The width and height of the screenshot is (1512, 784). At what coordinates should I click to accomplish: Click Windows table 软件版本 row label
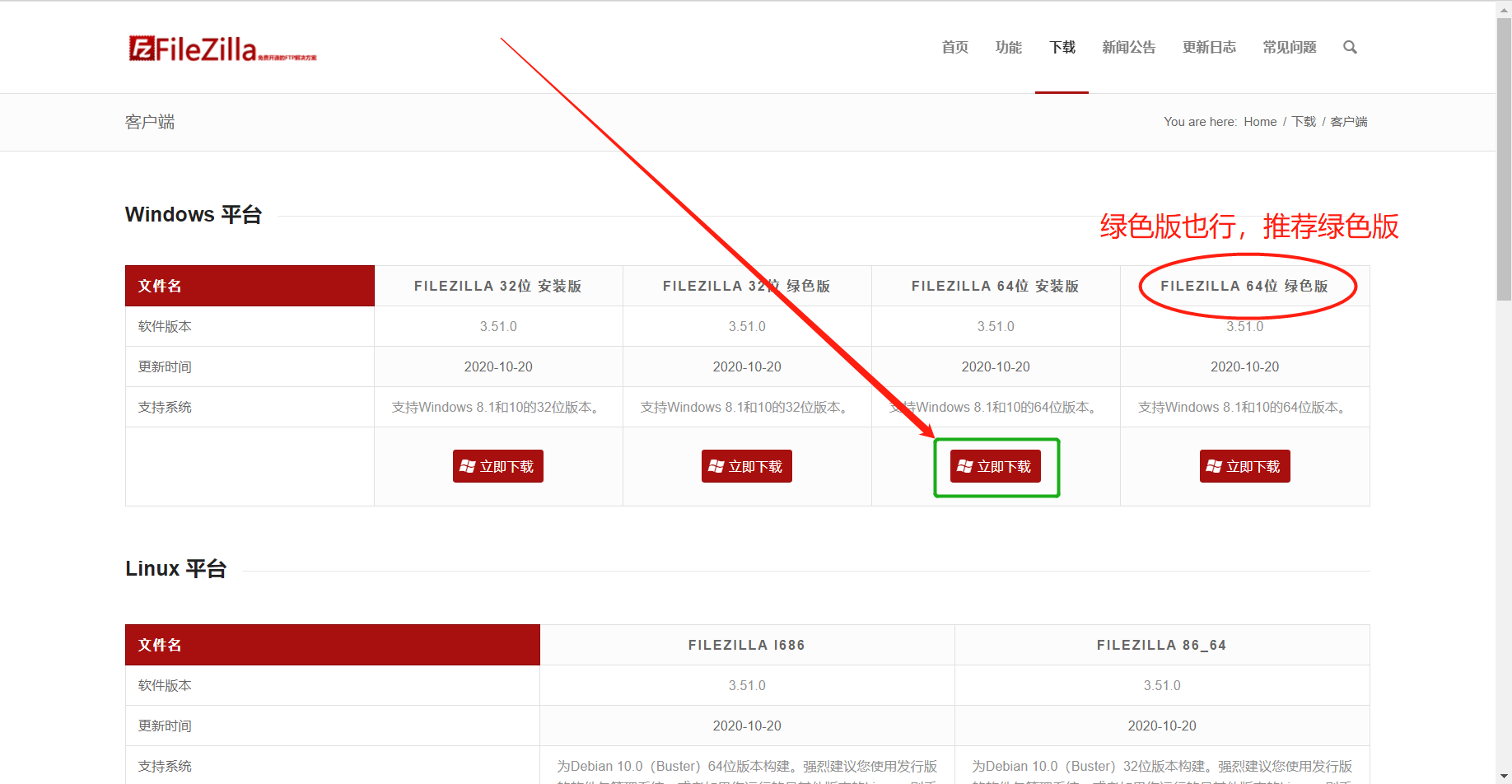coord(165,326)
